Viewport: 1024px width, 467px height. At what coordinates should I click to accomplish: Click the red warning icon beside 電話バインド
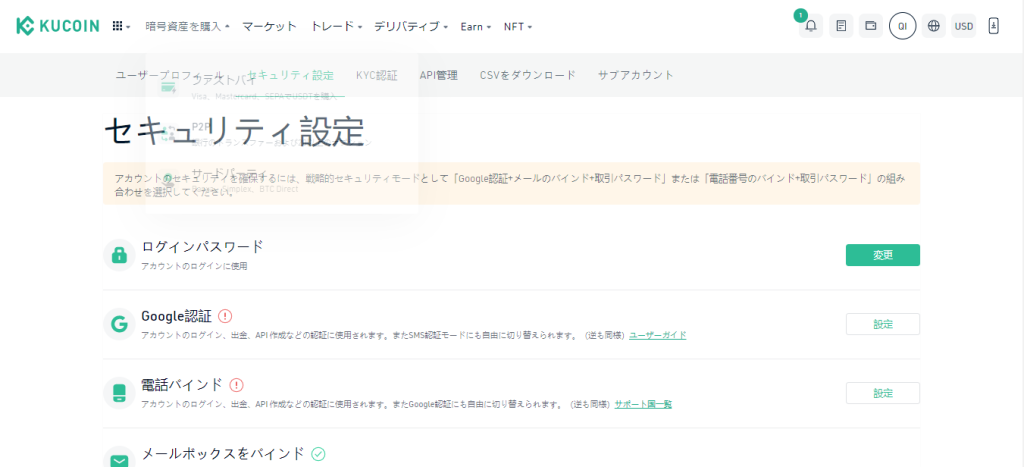236,385
